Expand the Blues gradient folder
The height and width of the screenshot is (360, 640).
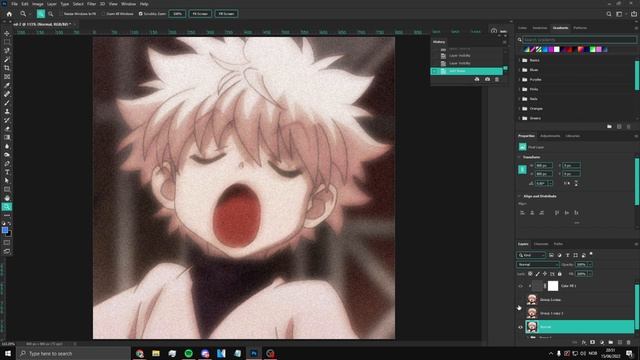point(520,70)
